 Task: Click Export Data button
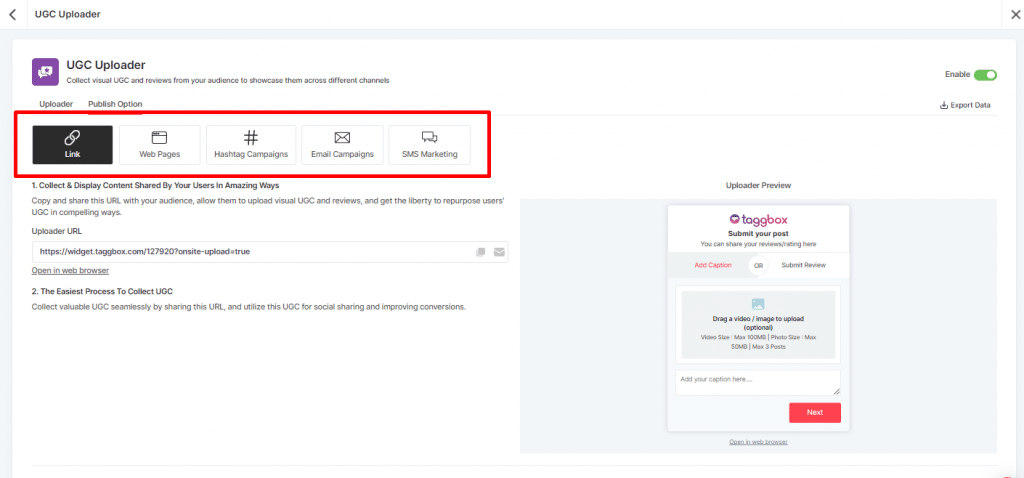[965, 105]
